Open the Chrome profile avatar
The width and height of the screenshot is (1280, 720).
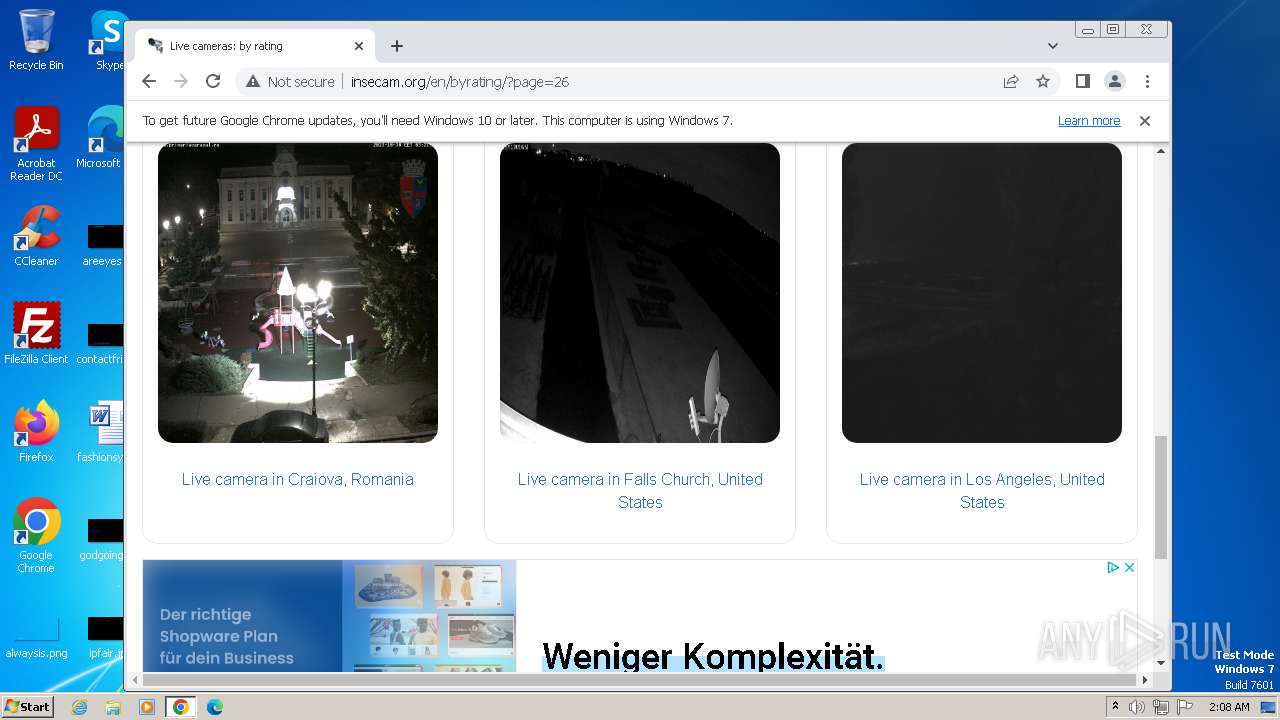click(1115, 81)
